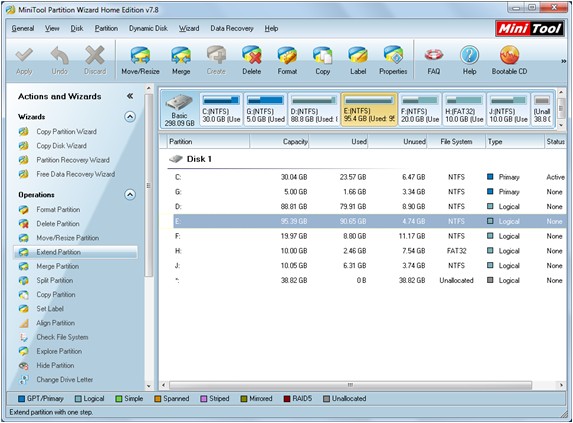
Task: Start the Copy Partition Wizard
Action: (67, 132)
